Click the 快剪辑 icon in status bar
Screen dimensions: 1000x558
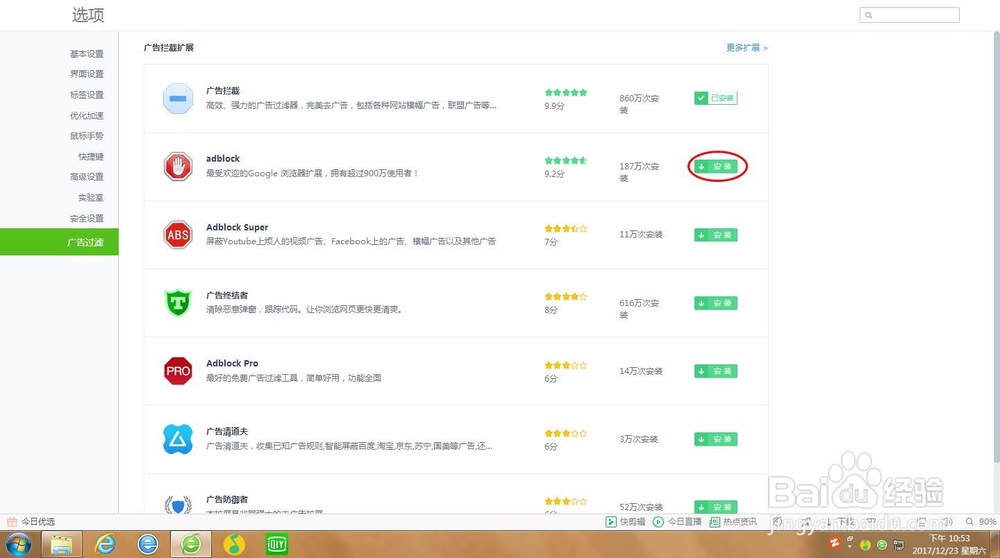pos(610,522)
